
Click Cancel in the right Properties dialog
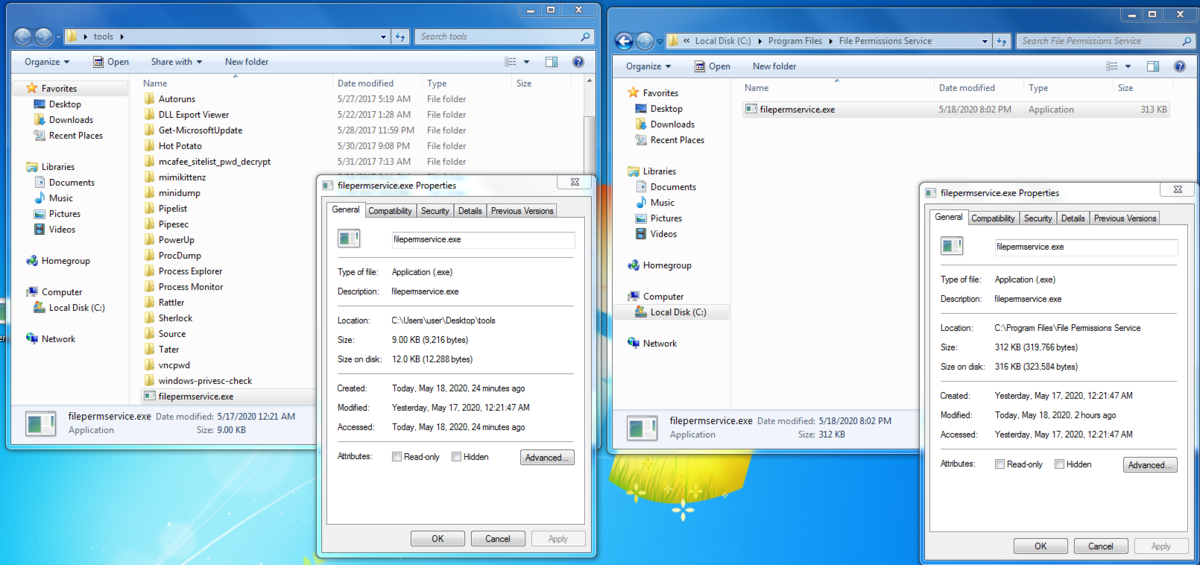(x=1101, y=546)
